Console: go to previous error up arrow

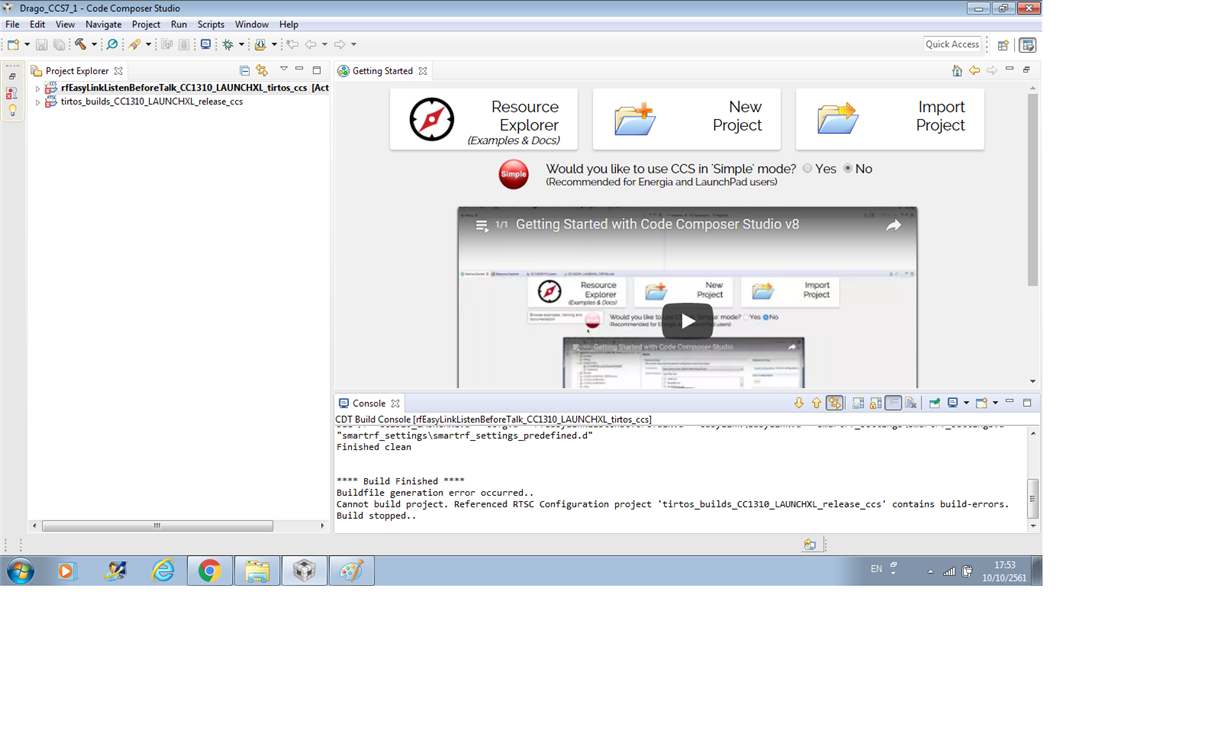[816, 403]
